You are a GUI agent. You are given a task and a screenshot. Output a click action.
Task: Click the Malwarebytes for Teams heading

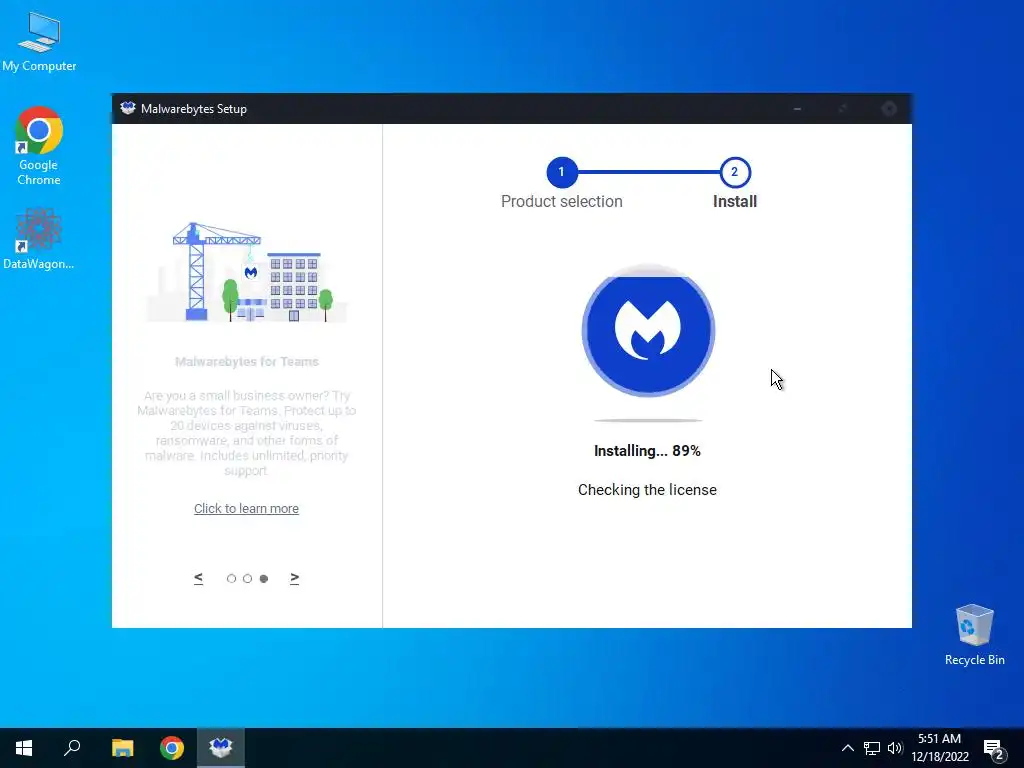[247, 362]
